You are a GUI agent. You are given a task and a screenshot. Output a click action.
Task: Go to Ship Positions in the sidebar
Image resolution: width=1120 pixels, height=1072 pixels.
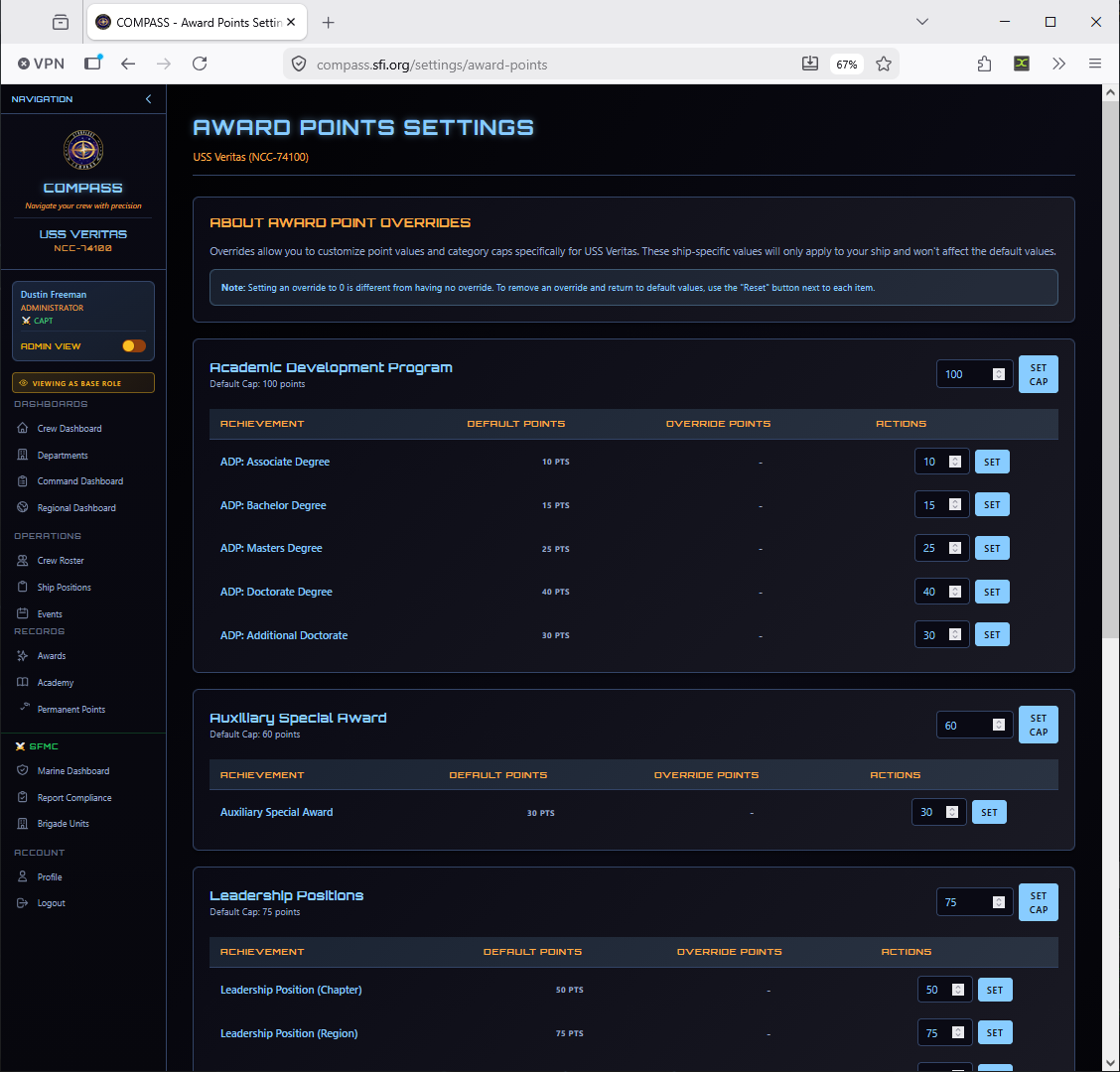(x=65, y=587)
